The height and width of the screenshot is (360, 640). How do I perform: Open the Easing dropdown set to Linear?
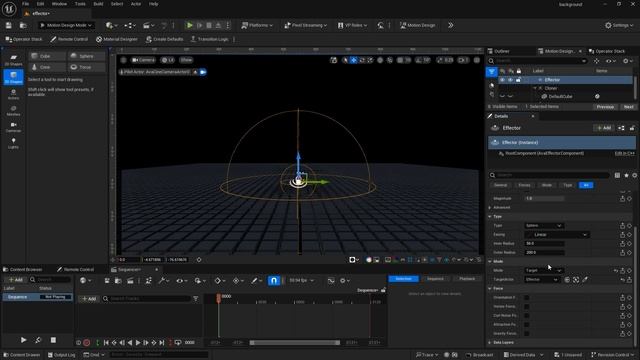pyautogui.click(x=557, y=235)
